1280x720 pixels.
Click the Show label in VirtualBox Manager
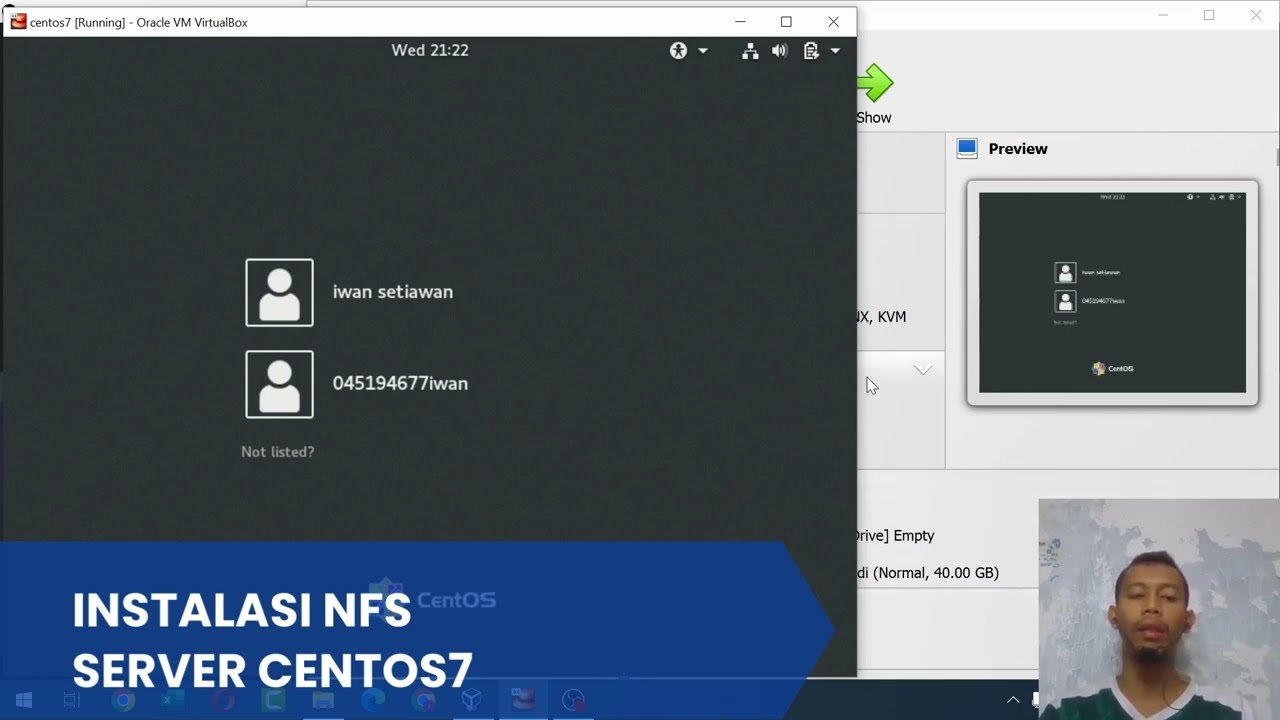(874, 118)
